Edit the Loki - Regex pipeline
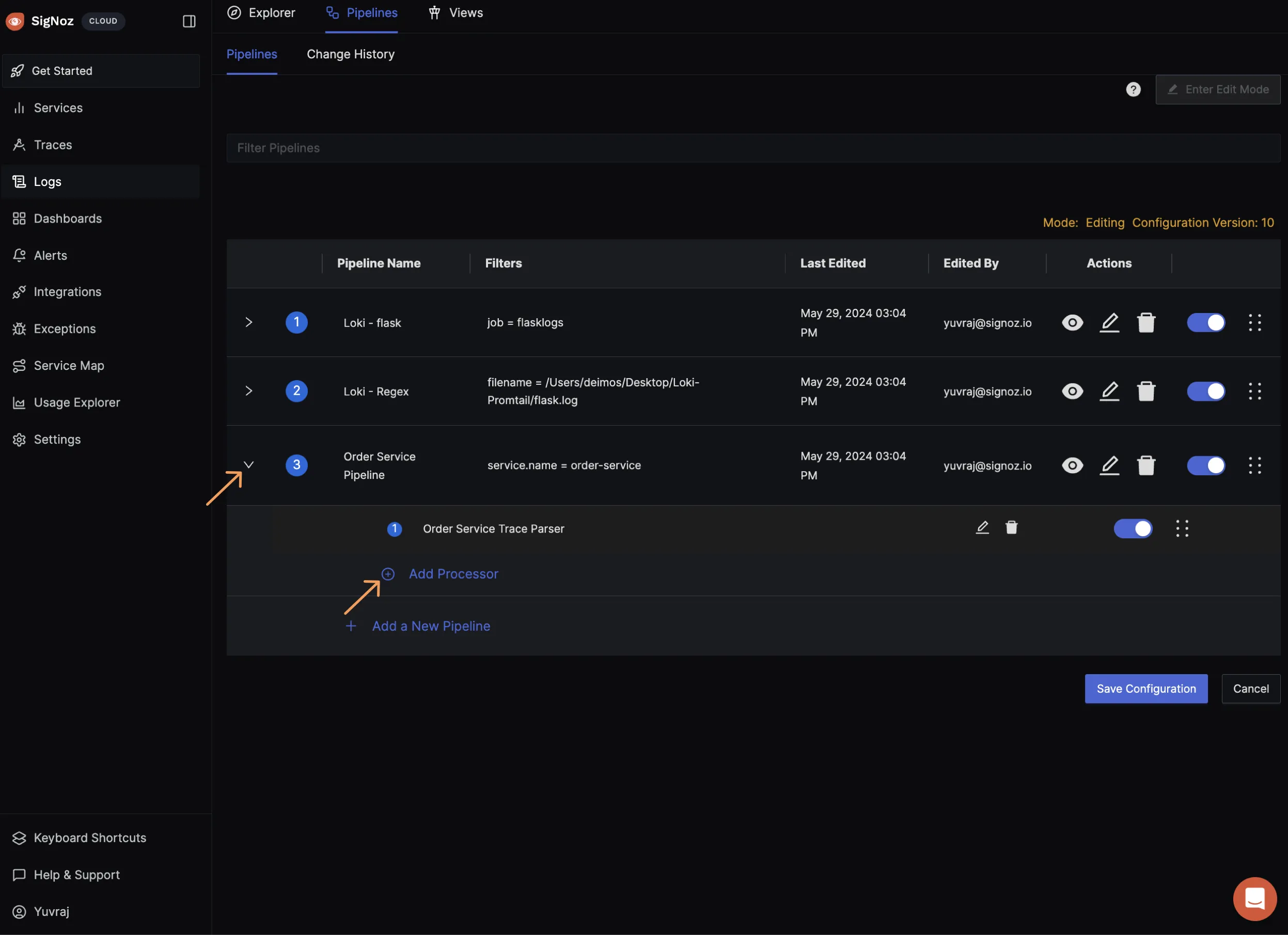The height and width of the screenshot is (935, 1288). [1109, 392]
